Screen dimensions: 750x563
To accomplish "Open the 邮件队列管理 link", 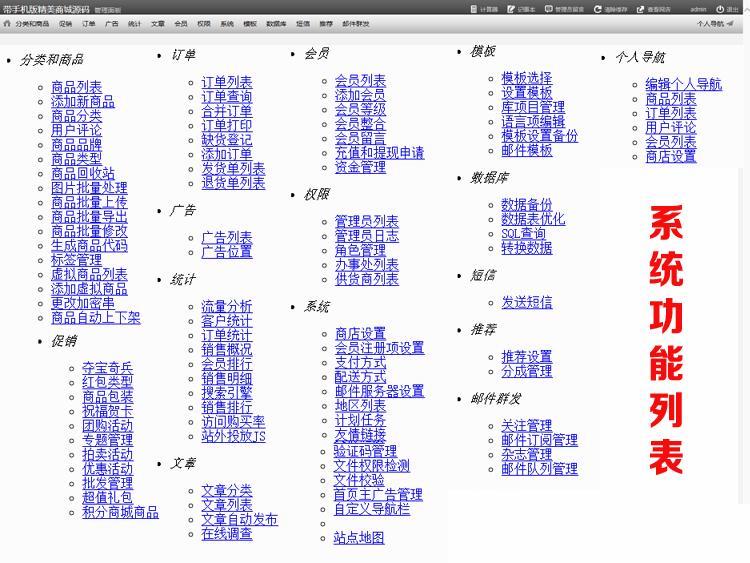I will coord(540,469).
